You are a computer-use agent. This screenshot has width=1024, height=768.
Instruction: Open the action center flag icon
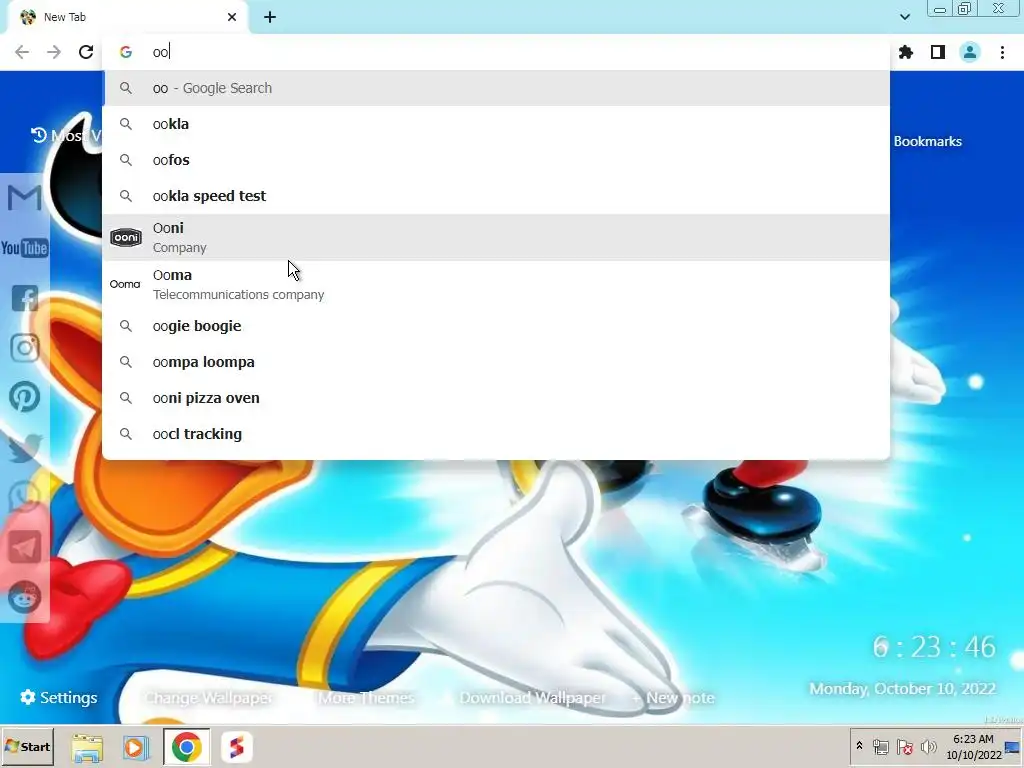click(904, 746)
